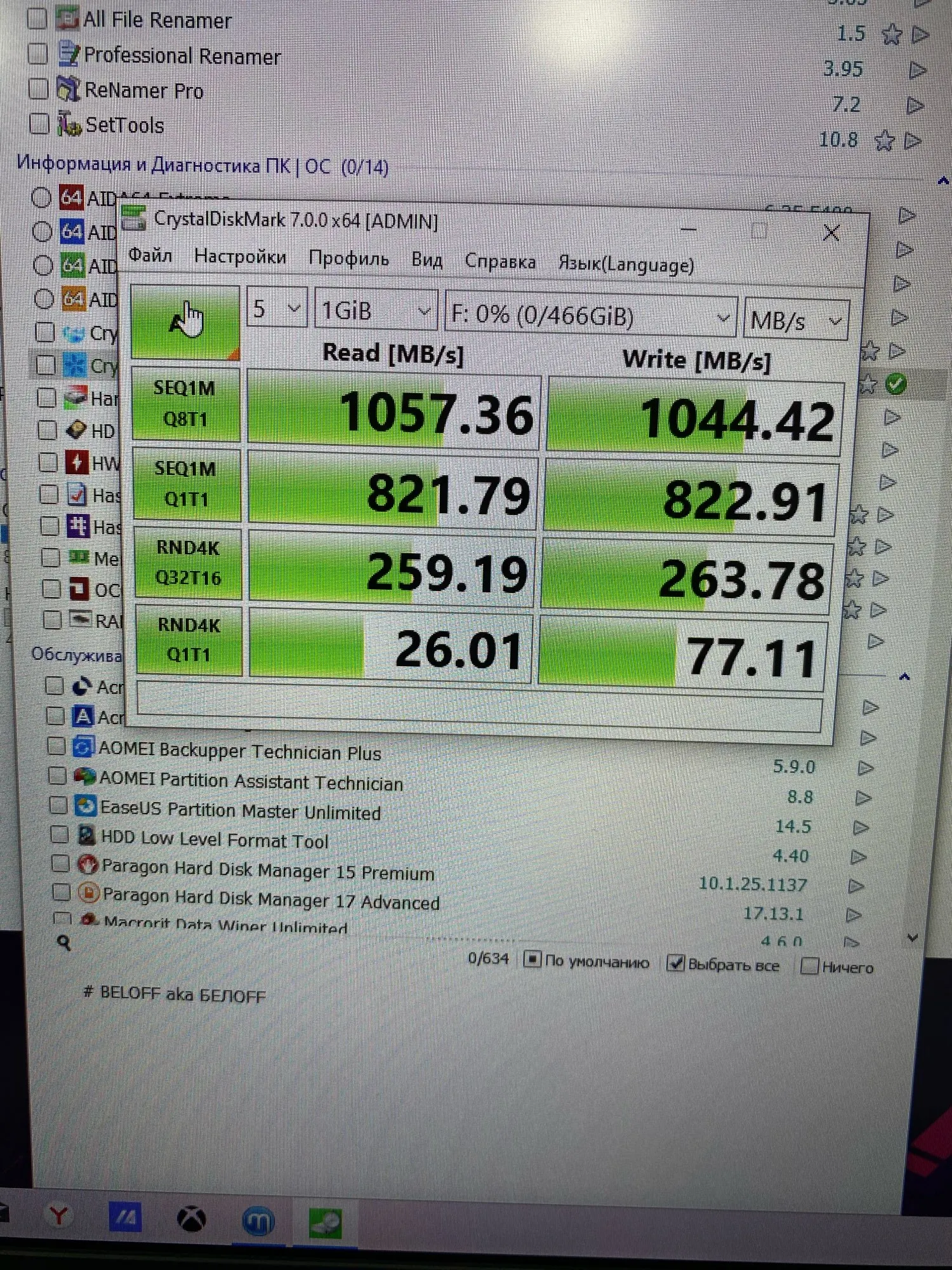The image size is (952, 1270).
Task: Open the F: drive selection dropdown
Action: click(x=591, y=315)
